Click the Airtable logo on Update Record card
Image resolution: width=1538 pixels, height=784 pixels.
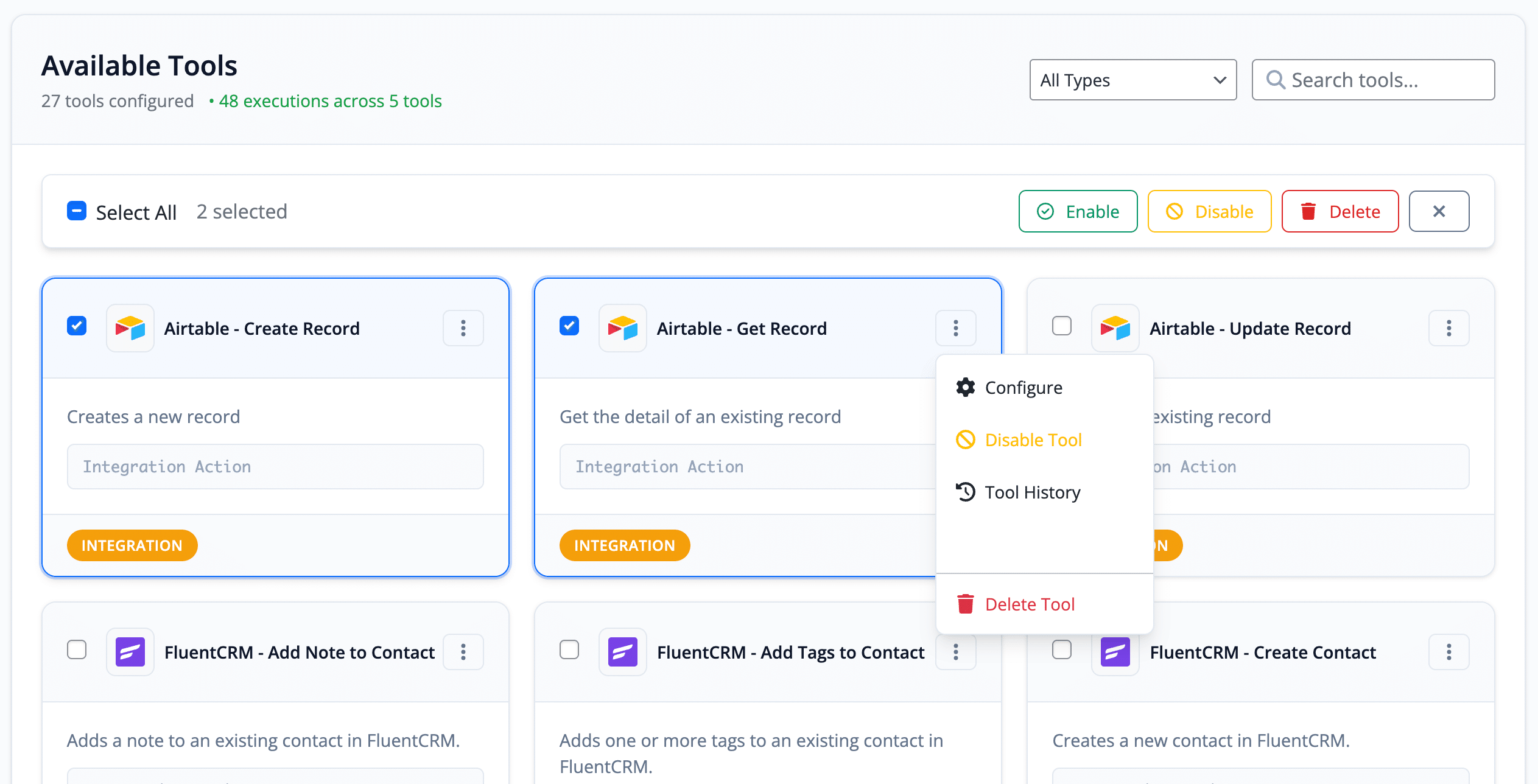coord(1115,328)
